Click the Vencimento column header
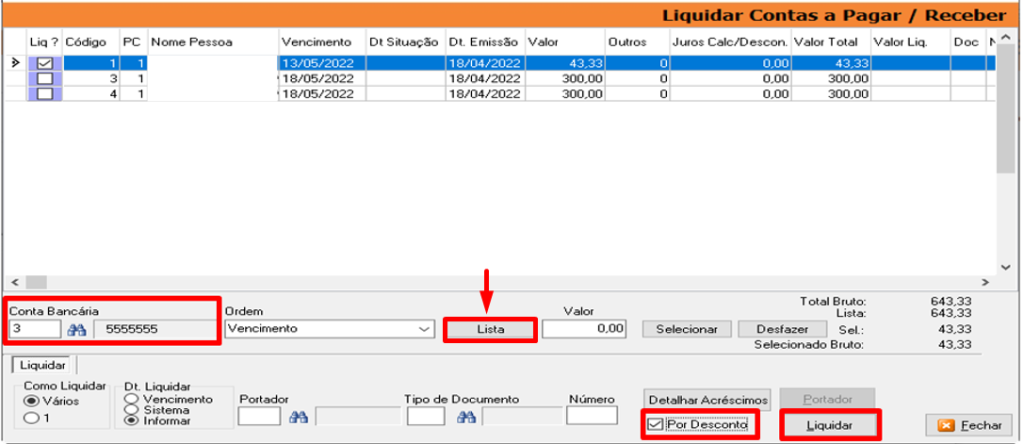This screenshot has width=1024, height=444. point(317,42)
